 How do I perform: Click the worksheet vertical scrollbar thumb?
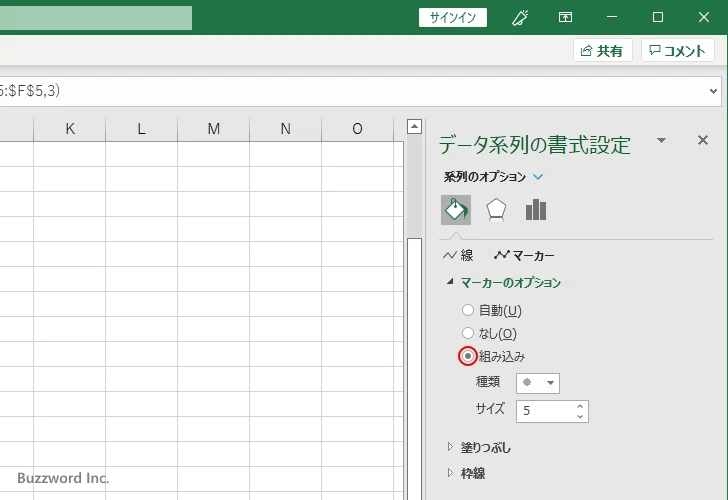pyautogui.click(x=414, y=369)
